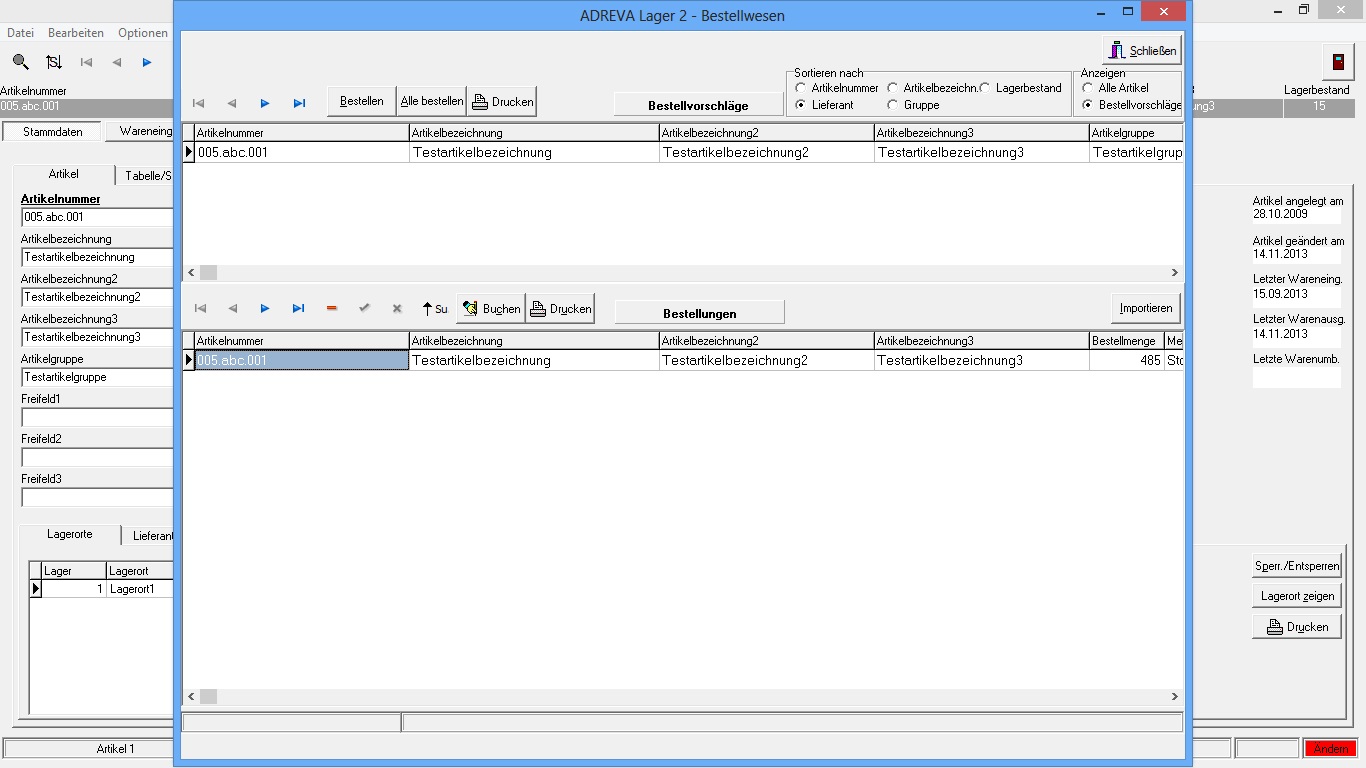Click Drucken in Bestellungen toolbar

[x=560, y=309]
